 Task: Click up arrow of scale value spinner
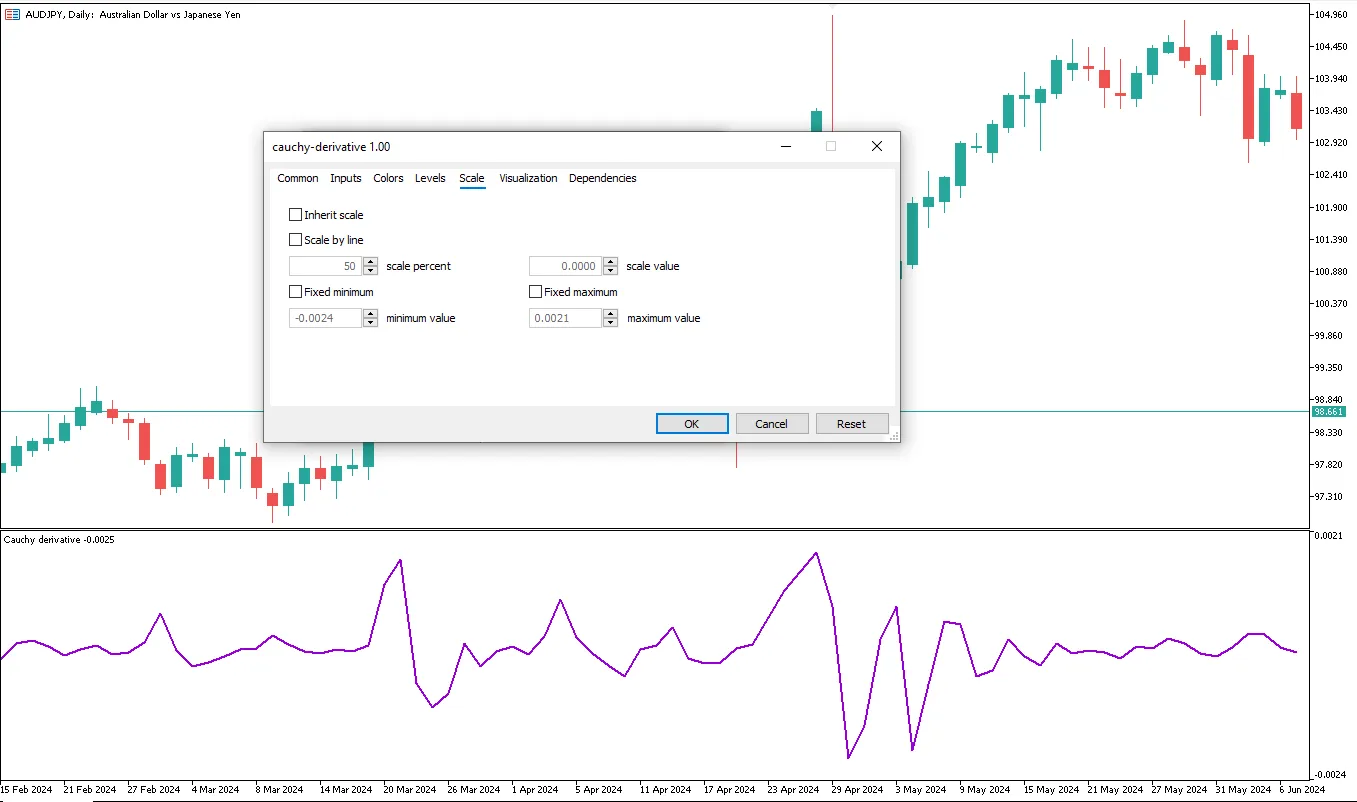click(611, 262)
